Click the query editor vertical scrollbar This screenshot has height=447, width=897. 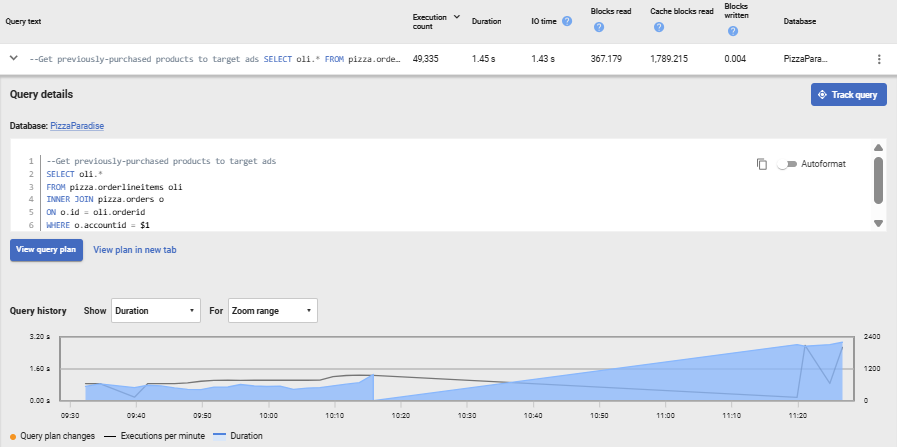878,180
